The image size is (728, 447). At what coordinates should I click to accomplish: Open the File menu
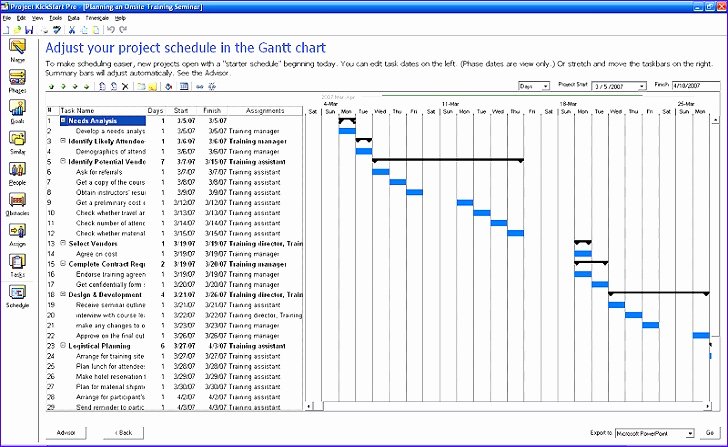pos(6,18)
